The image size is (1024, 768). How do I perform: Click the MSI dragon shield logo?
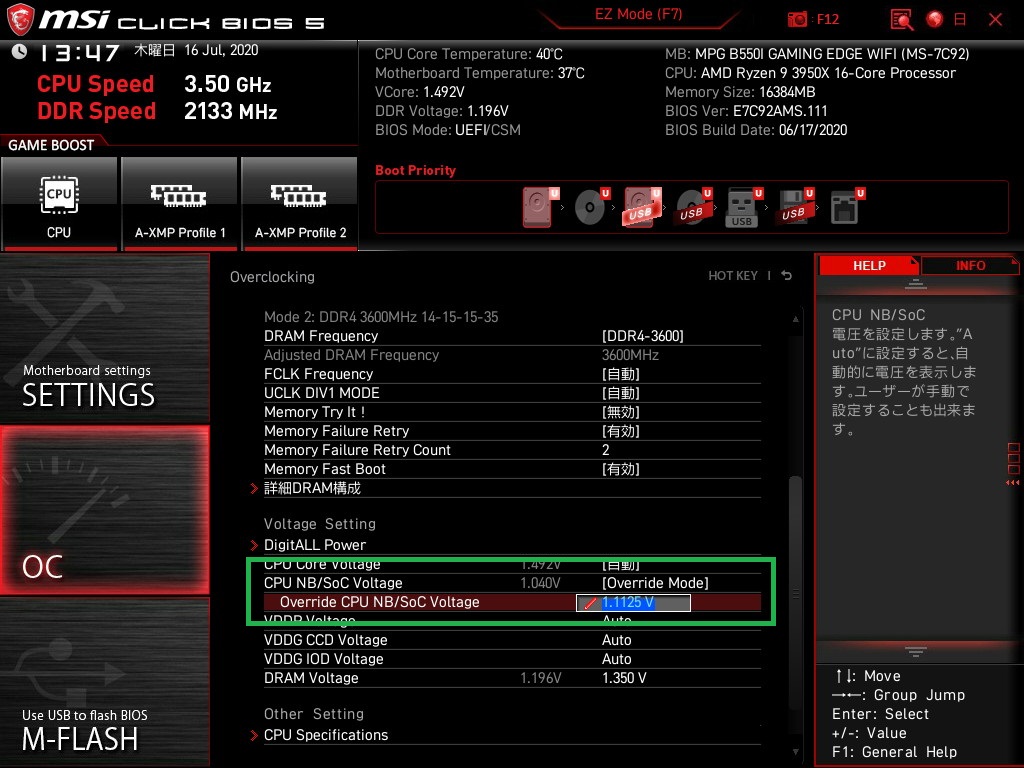tap(20, 20)
